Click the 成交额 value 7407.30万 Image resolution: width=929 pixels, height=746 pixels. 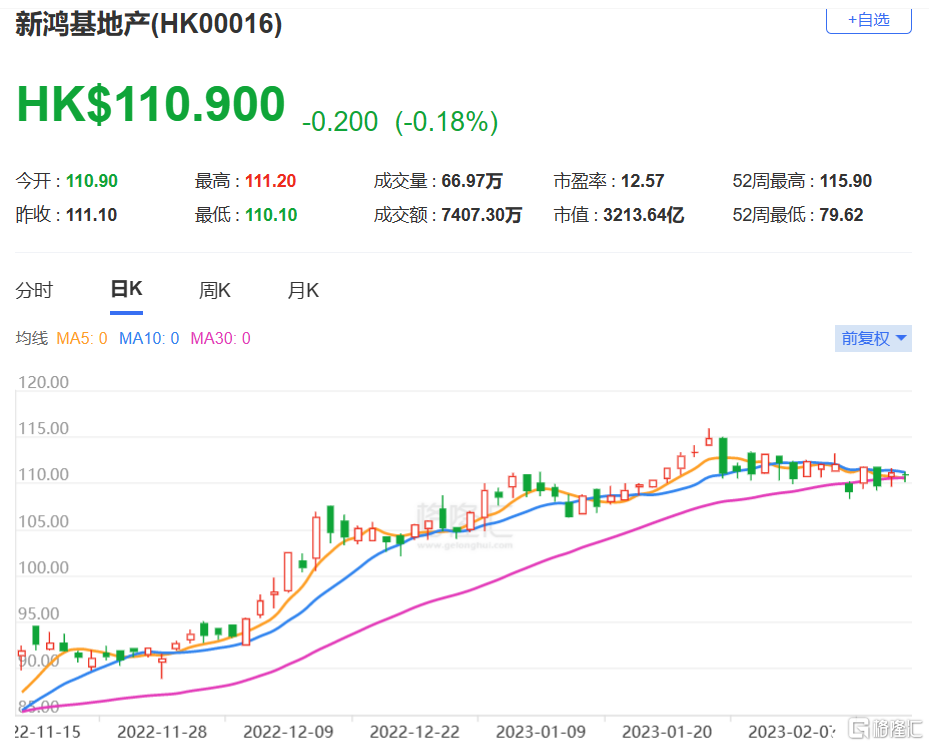(x=481, y=214)
